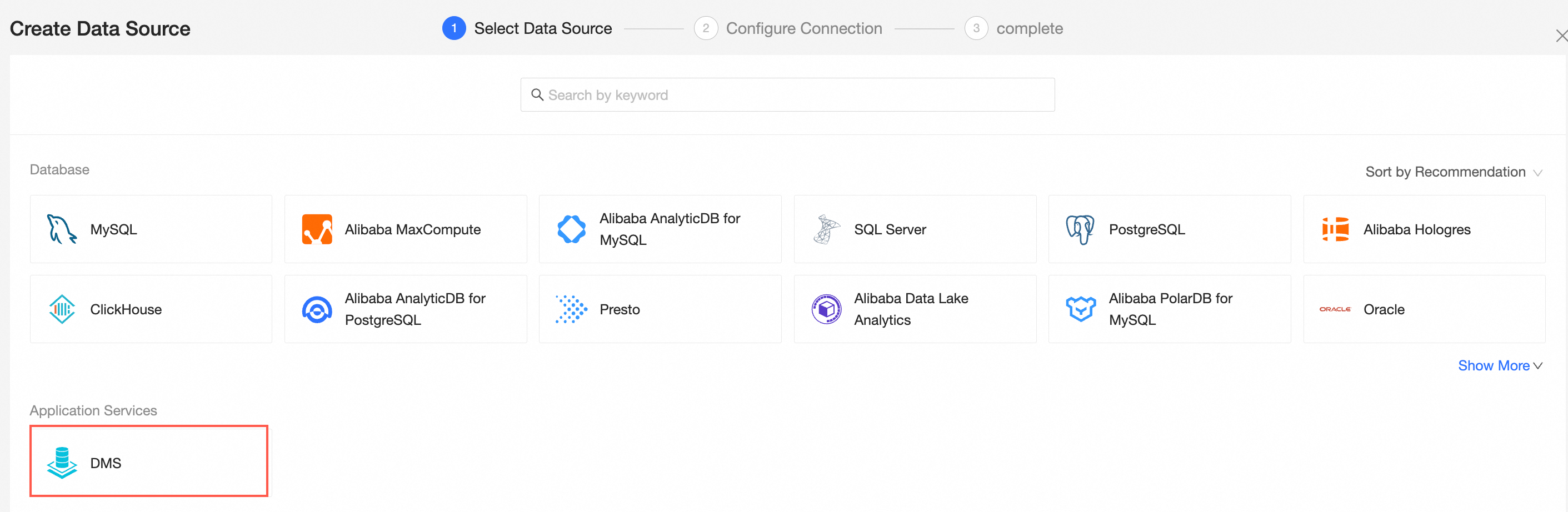
Task: Click the SQL Server logo icon
Action: (x=826, y=229)
